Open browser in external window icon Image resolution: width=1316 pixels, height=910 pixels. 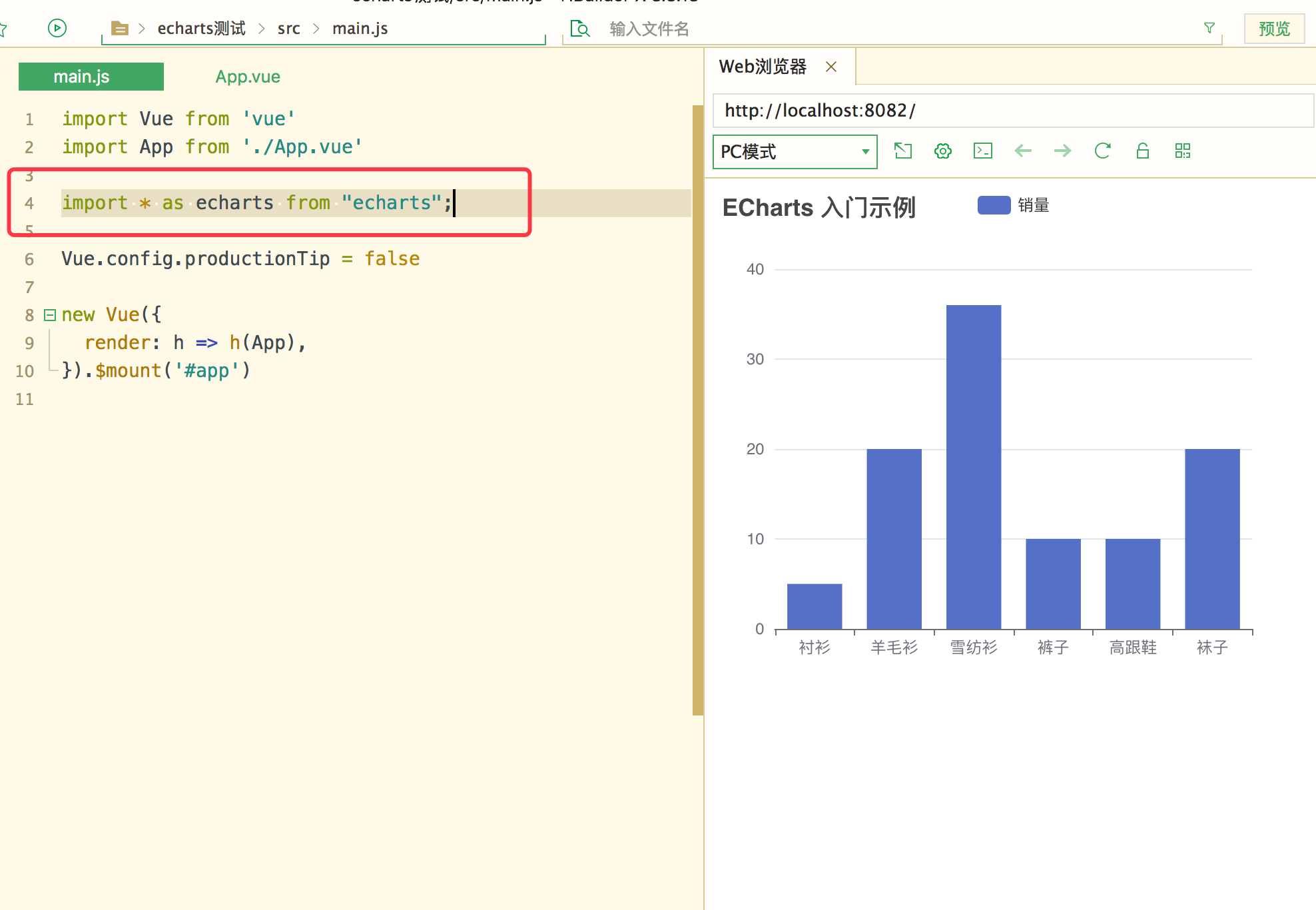click(903, 151)
